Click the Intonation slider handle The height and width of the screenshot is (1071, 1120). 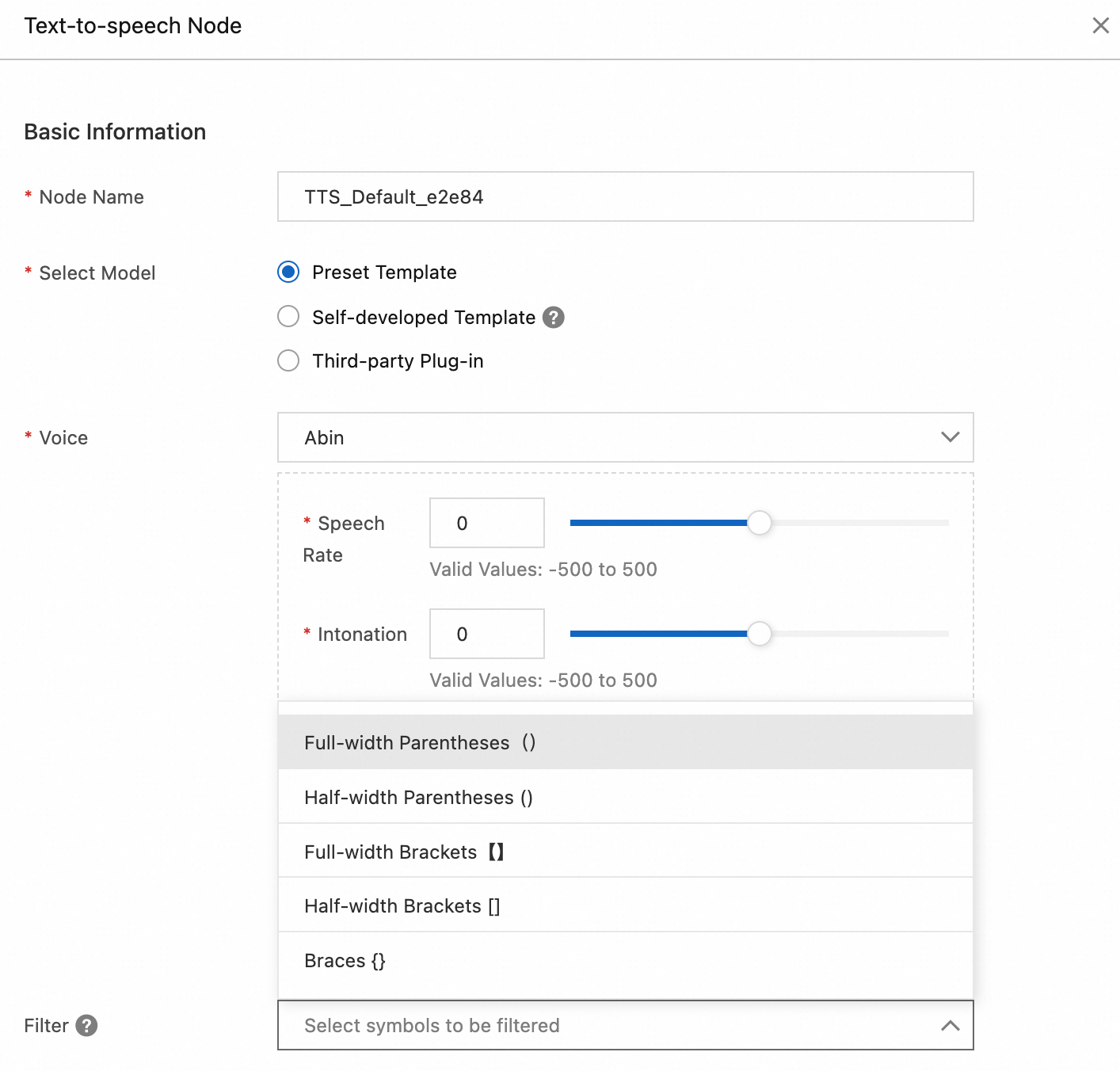[759, 634]
